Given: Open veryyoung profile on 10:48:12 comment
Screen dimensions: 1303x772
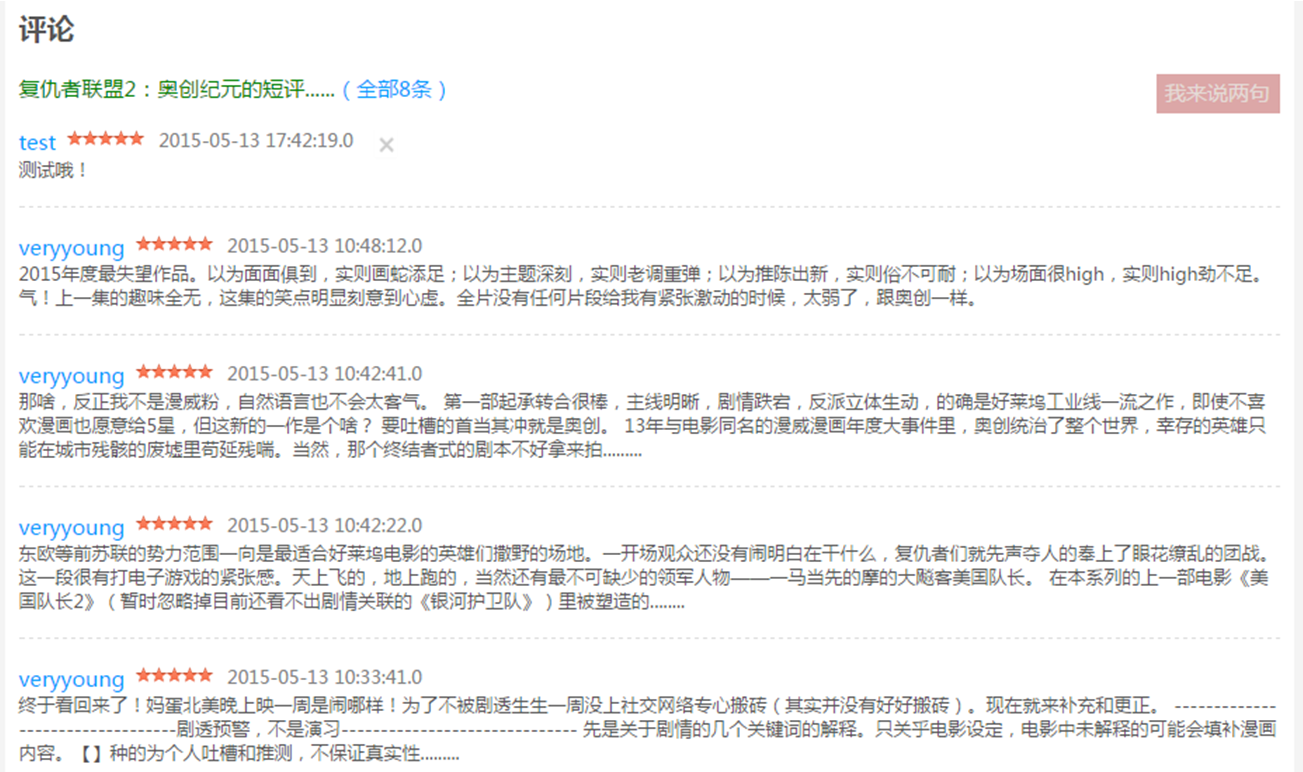Looking at the screenshot, I should tap(71, 247).
